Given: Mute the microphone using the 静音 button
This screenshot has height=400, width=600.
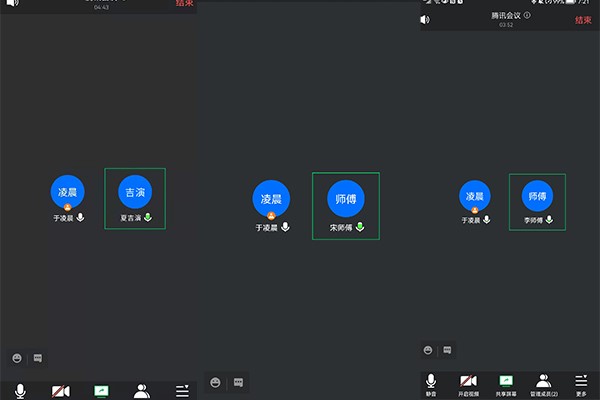Looking at the screenshot, I should point(431,384).
